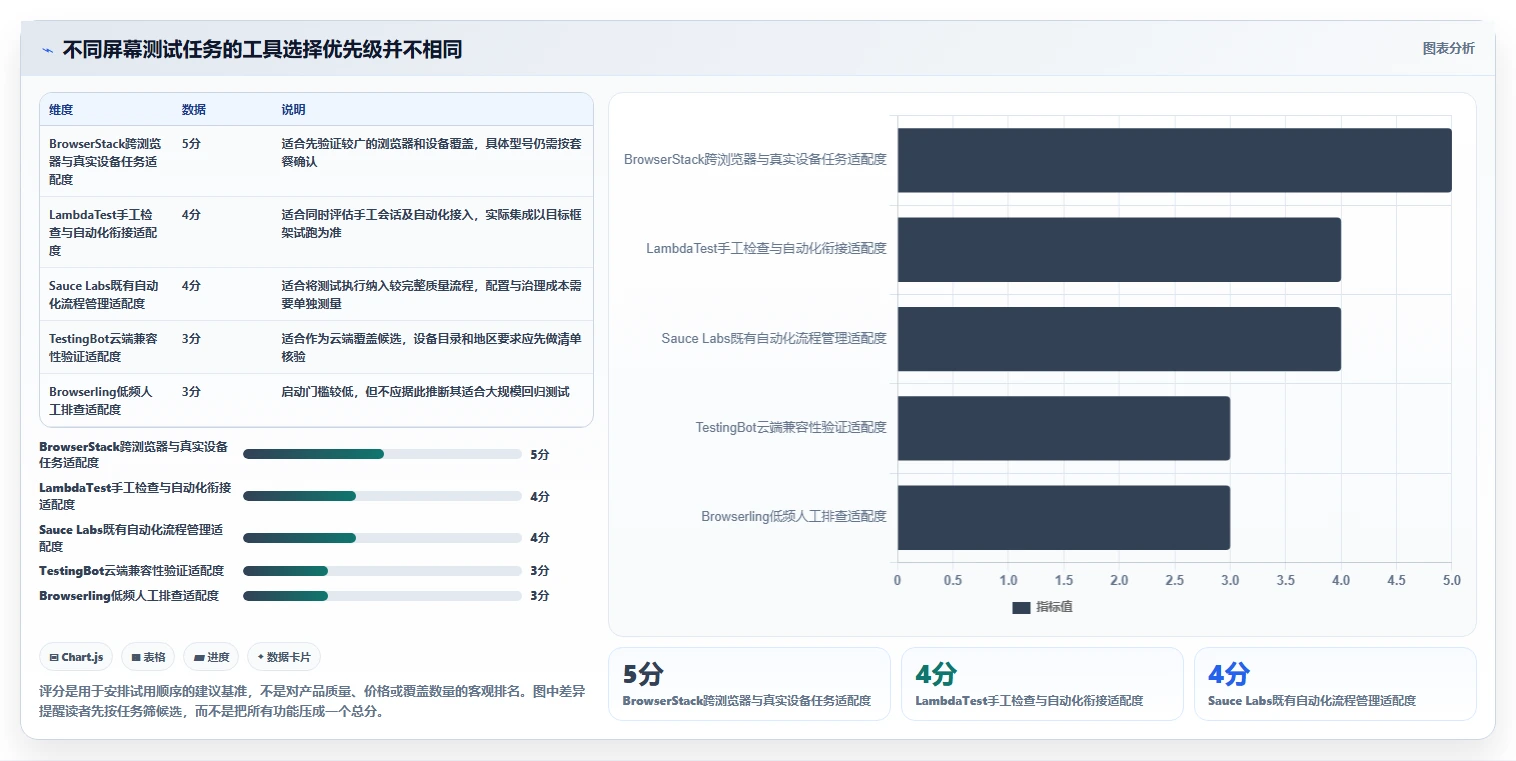Open the 5分 BrowserStack data card
The width and height of the screenshot is (1516, 761).
(x=749, y=684)
